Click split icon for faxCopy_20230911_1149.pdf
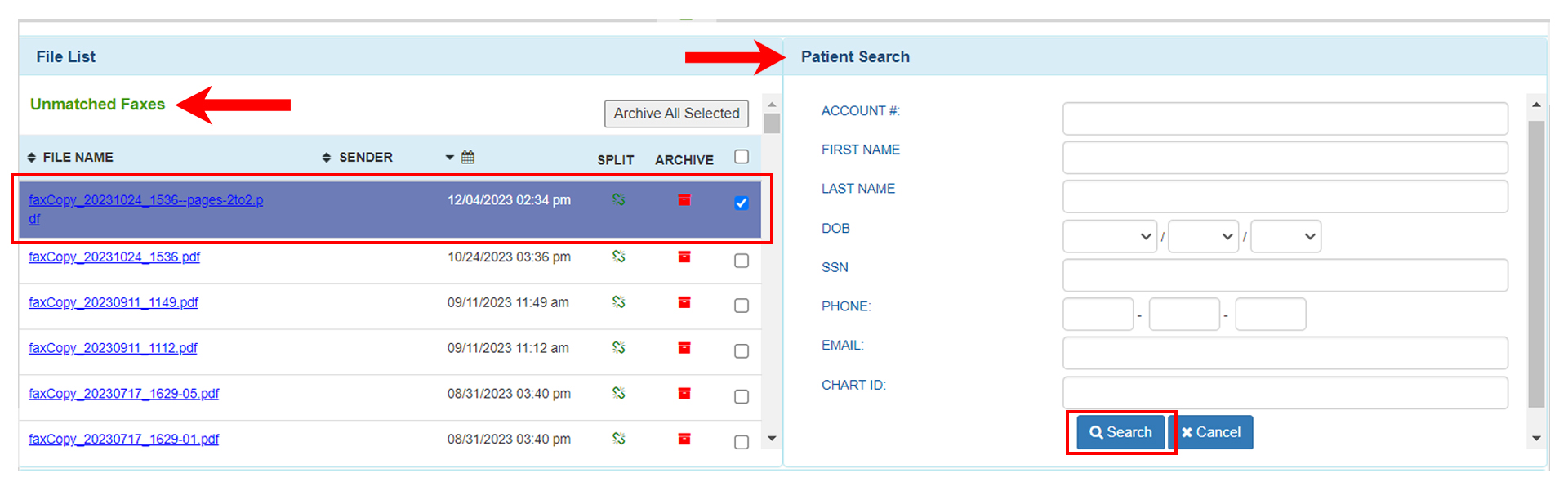The width and height of the screenshot is (1568, 491). [619, 302]
